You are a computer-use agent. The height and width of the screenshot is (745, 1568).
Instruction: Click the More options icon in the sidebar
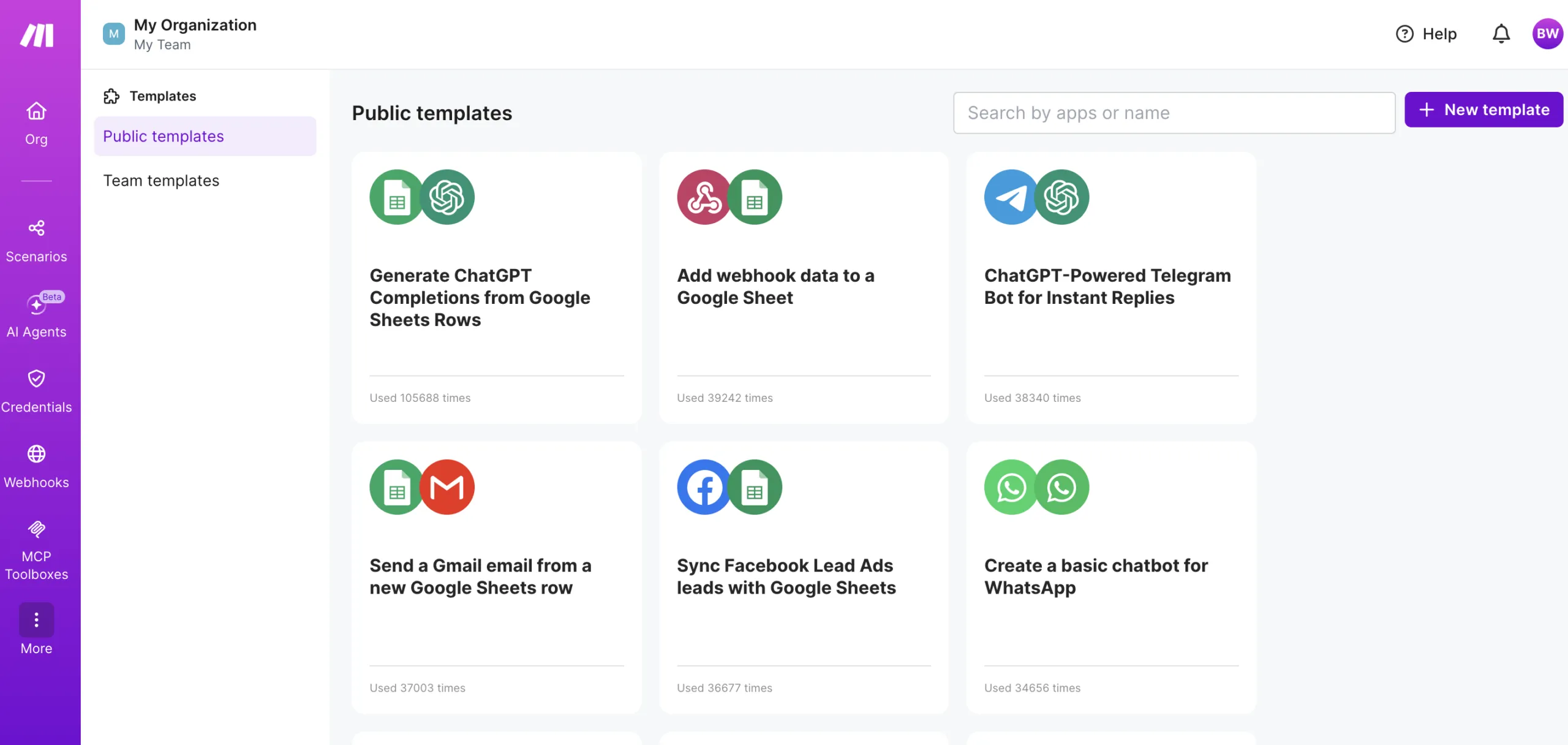(x=36, y=620)
